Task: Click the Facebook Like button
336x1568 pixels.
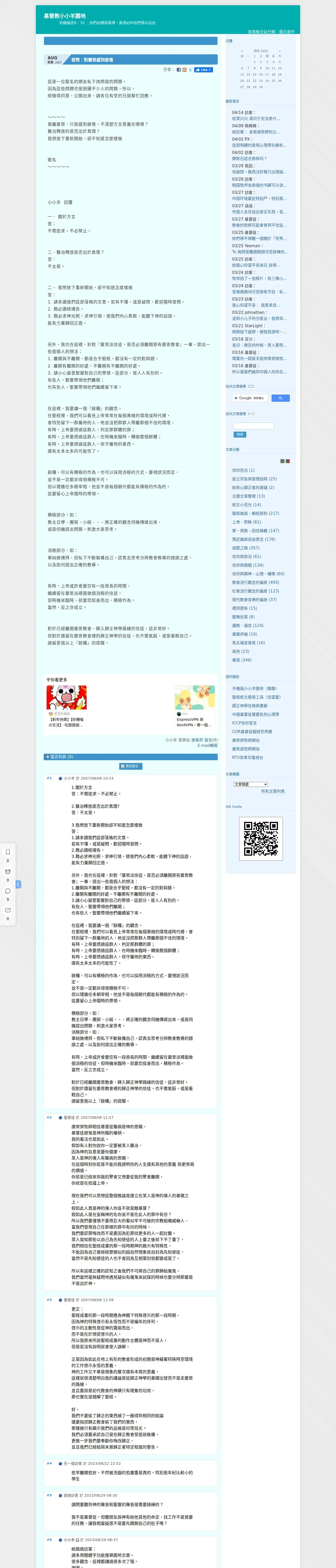Action: pos(204,70)
